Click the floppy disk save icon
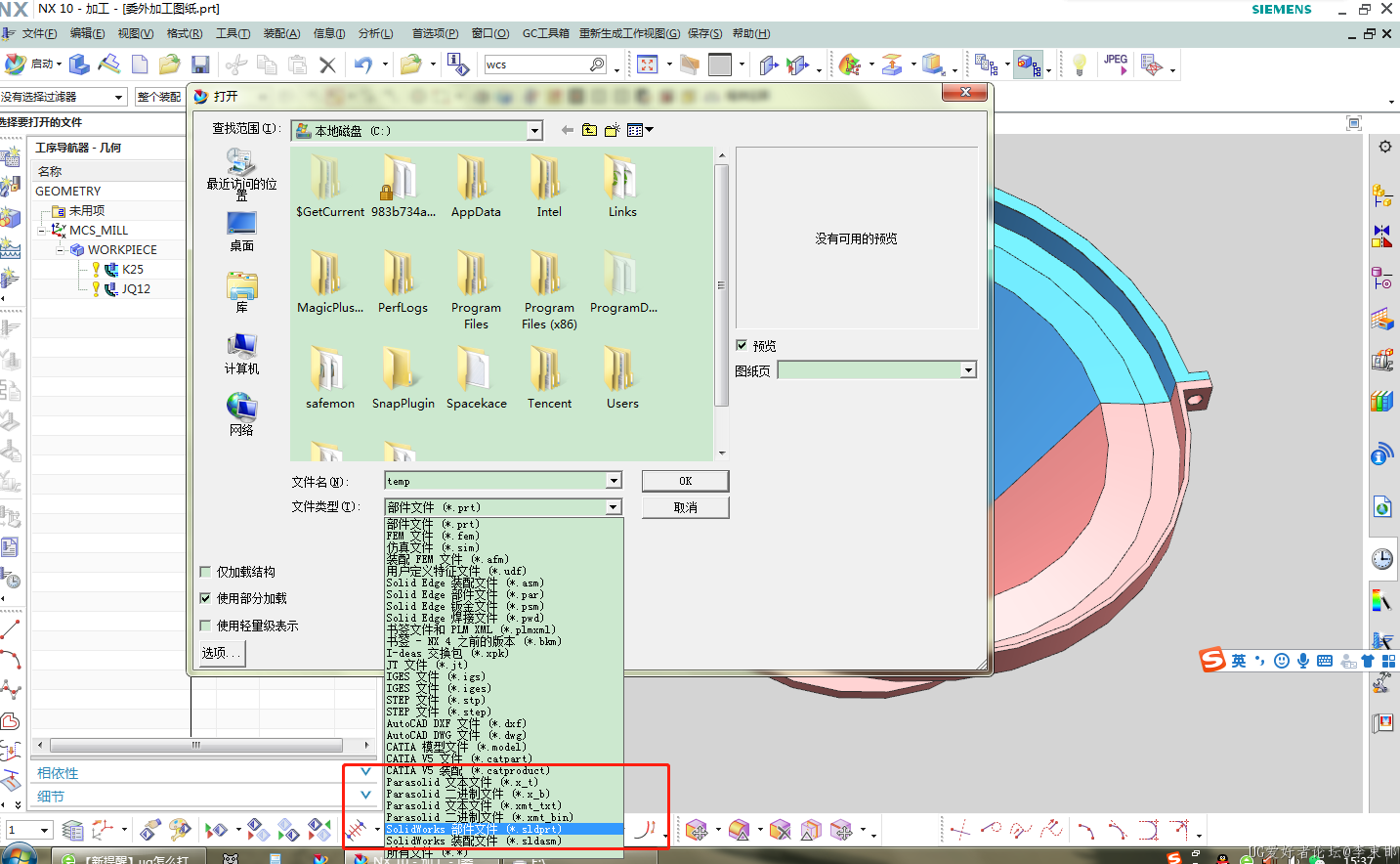The image size is (1400, 864). pos(200,65)
